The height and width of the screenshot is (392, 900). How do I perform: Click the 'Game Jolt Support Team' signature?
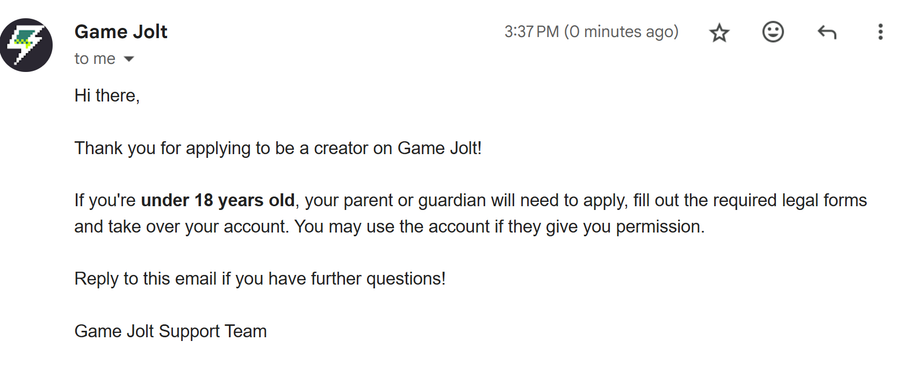170,331
